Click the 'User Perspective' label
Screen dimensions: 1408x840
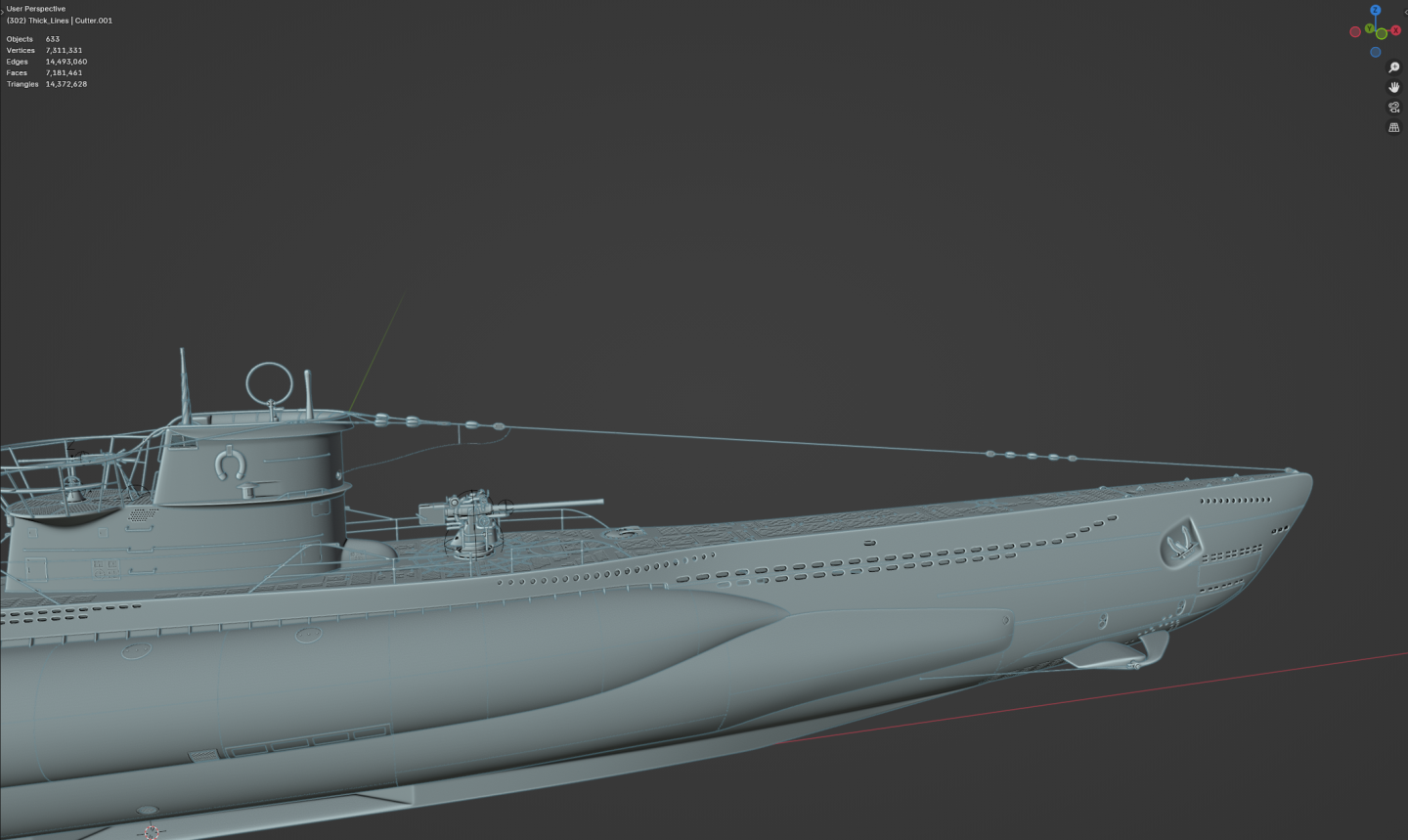[x=36, y=9]
